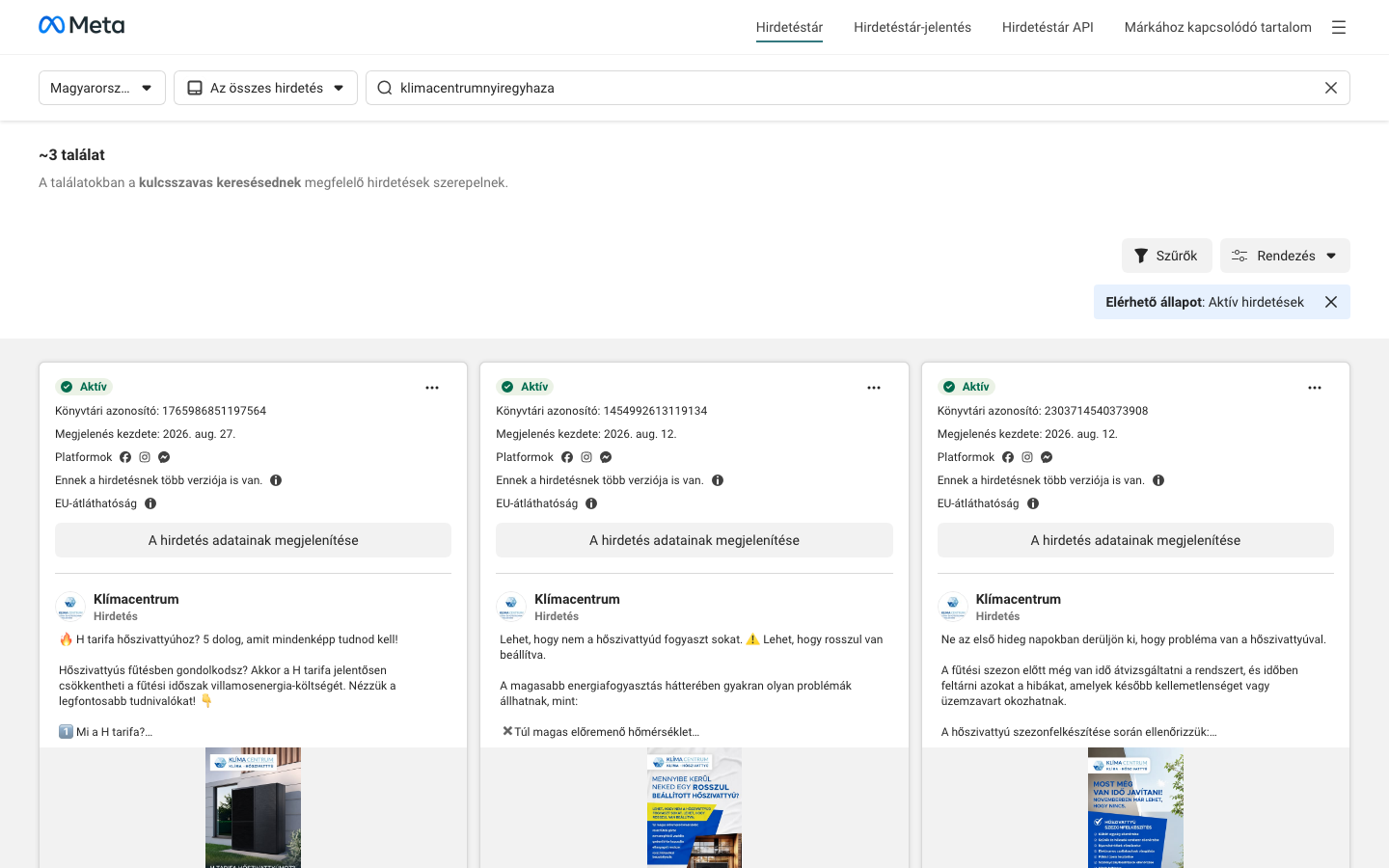Show ad details for ad 1765986851197564
Screen dimensions: 1389x868
[x=253, y=540]
